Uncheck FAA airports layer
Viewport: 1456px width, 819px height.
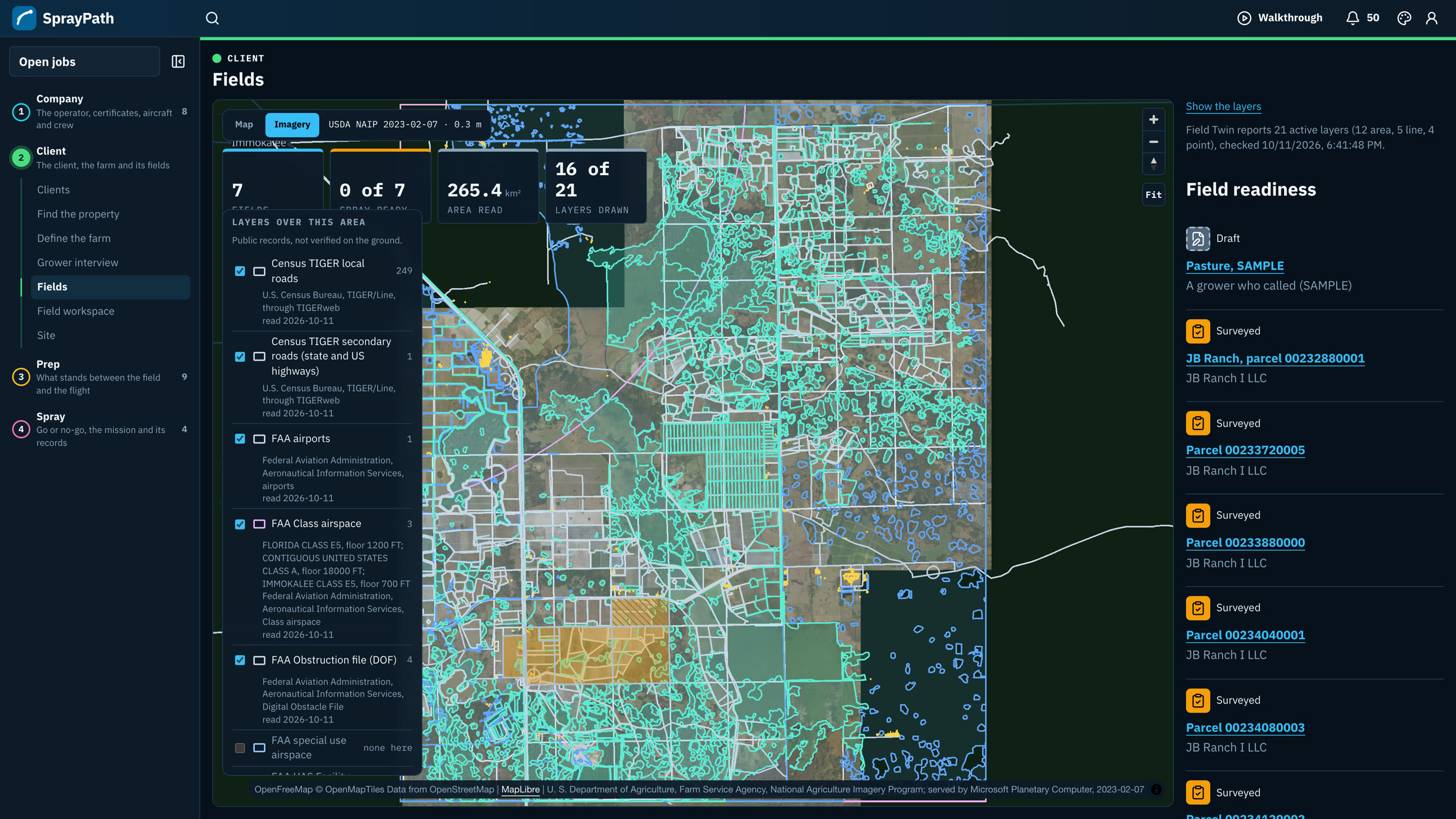pos(240,439)
